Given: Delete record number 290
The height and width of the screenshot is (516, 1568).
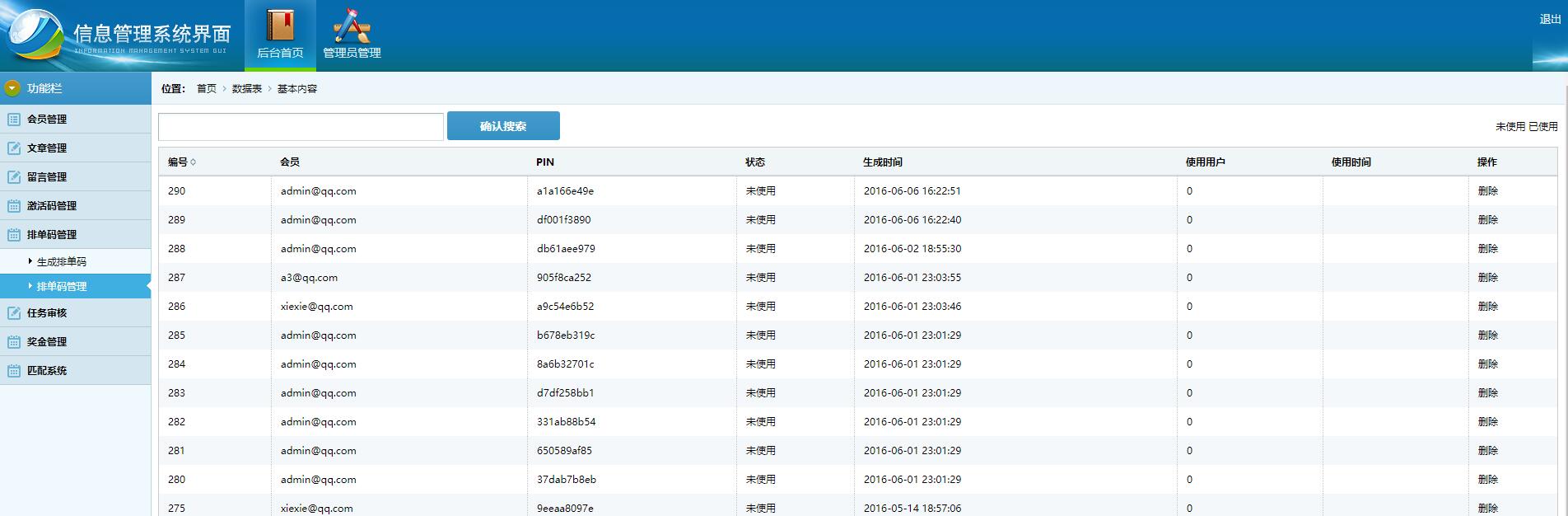Looking at the screenshot, I should point(1487,191).
